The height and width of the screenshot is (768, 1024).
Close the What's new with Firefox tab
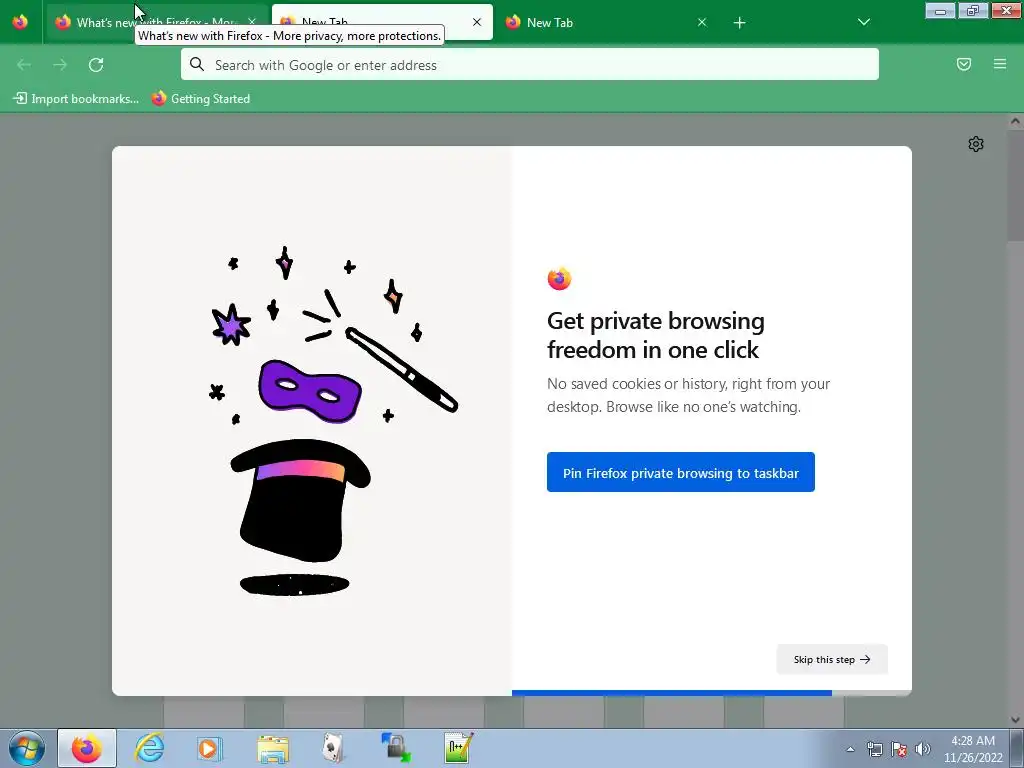click(x=252, y=22)
